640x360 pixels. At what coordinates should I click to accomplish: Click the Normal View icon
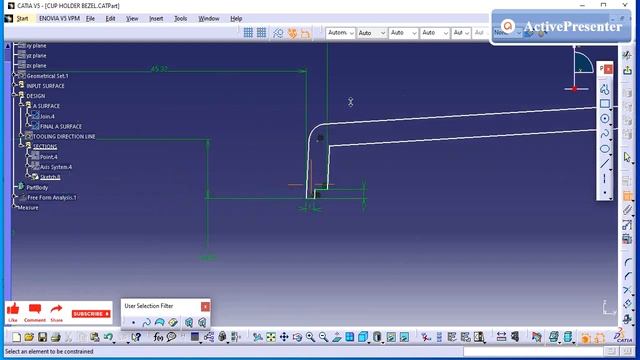tap(337, 337)
